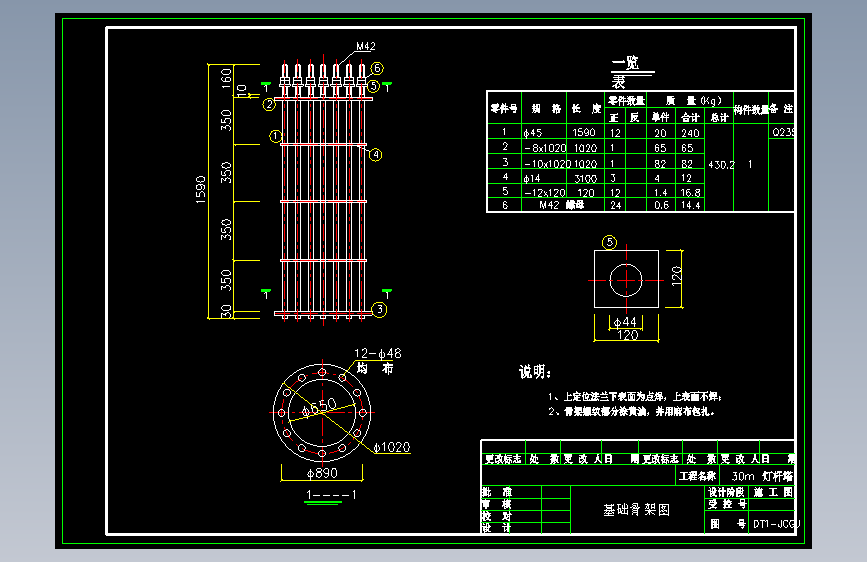Click the 0.6 unit mass cell

point(661,205)
